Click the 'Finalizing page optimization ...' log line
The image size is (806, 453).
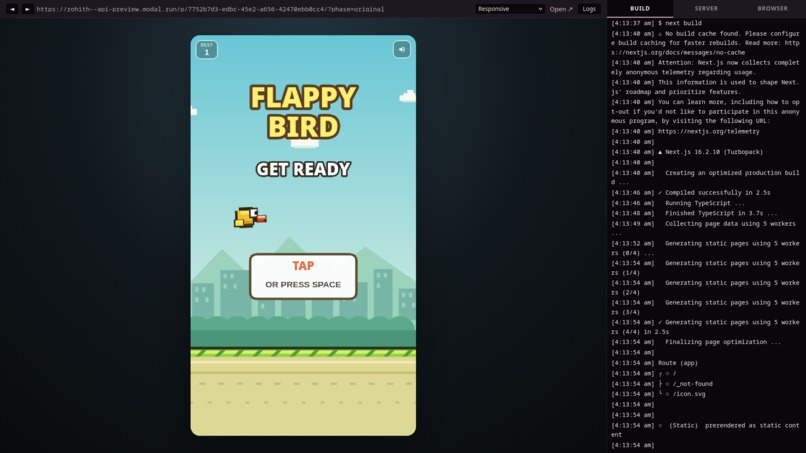(696, 342)
